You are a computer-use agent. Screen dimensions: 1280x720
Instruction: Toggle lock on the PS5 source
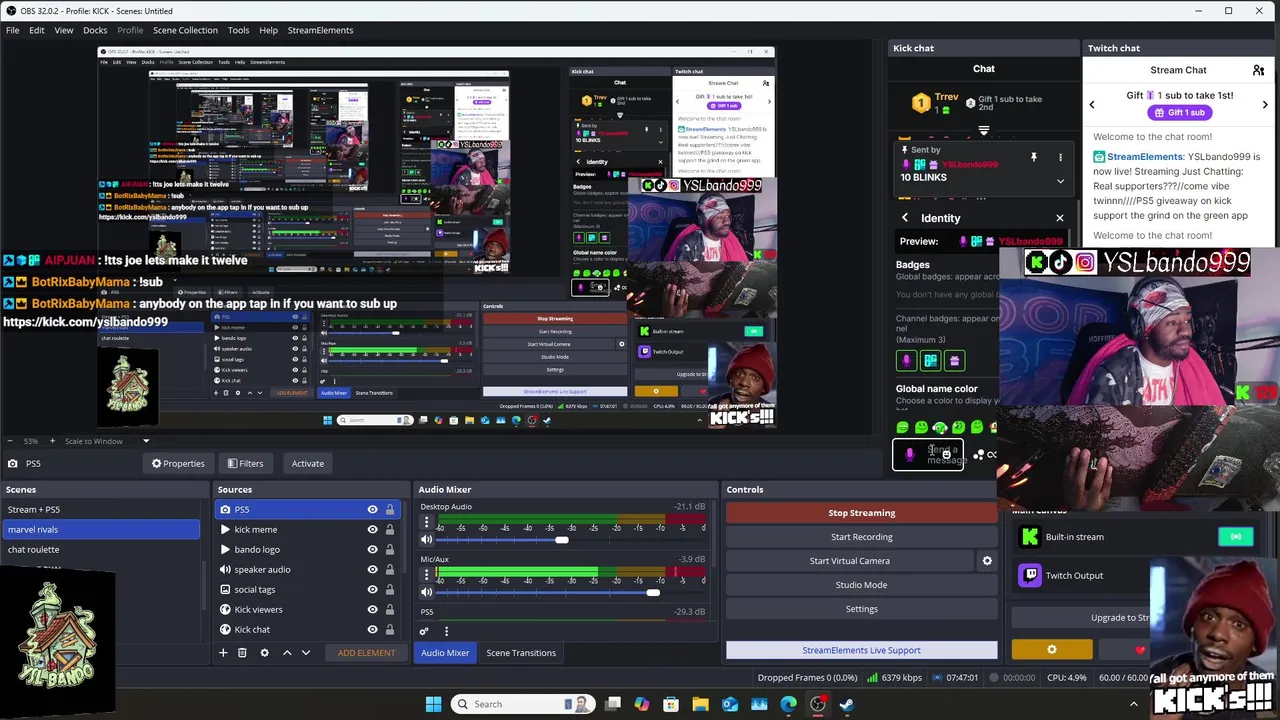click(x=390, y=509)
